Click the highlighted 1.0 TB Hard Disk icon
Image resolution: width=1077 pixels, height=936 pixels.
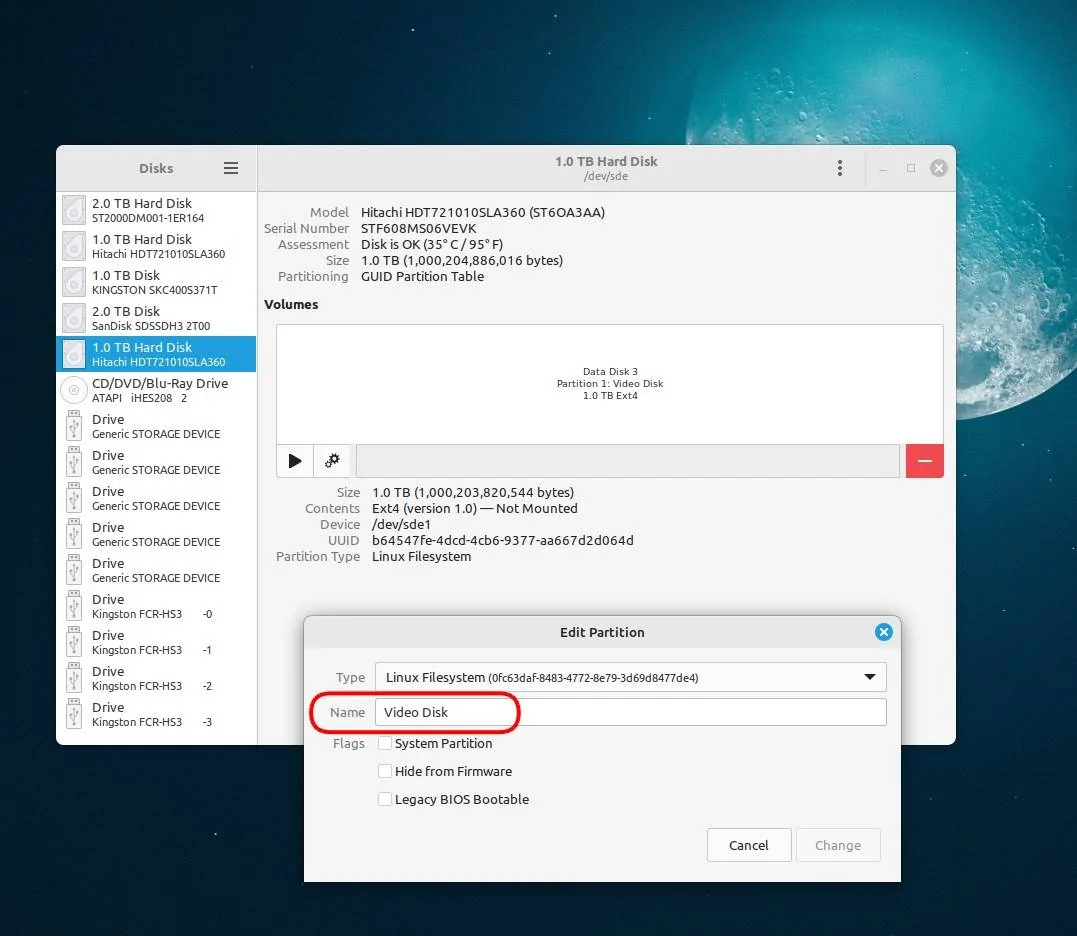coord(74,354)
